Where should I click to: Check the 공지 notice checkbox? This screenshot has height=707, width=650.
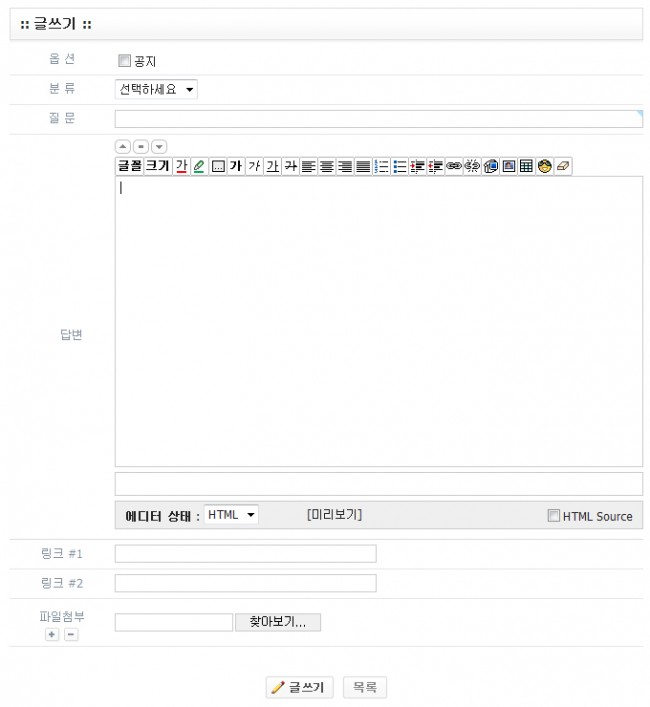tap(124, 60)
